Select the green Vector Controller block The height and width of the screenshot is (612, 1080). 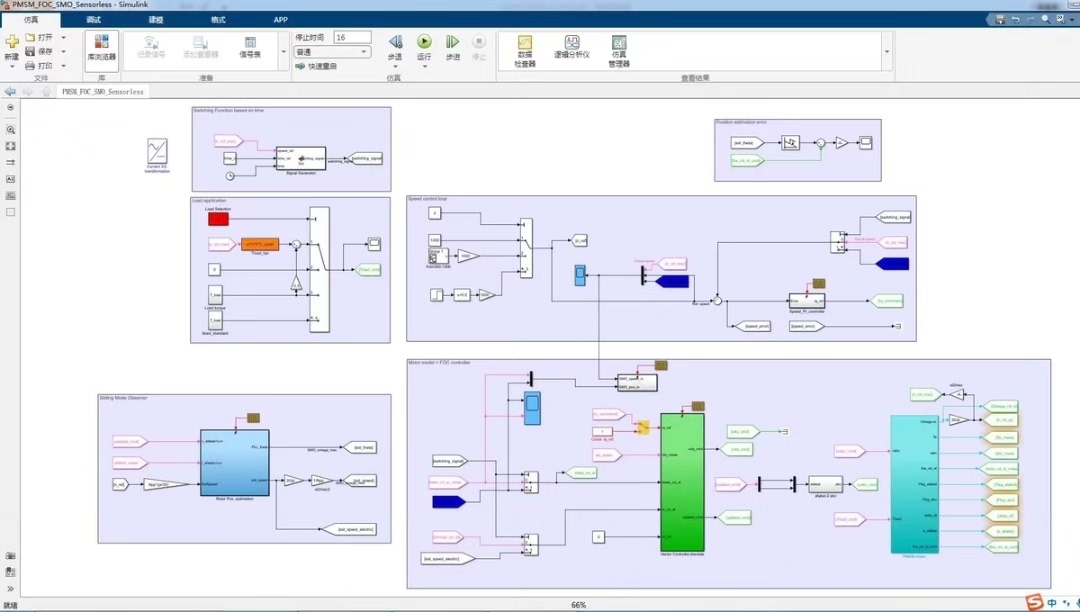(682, 482)
